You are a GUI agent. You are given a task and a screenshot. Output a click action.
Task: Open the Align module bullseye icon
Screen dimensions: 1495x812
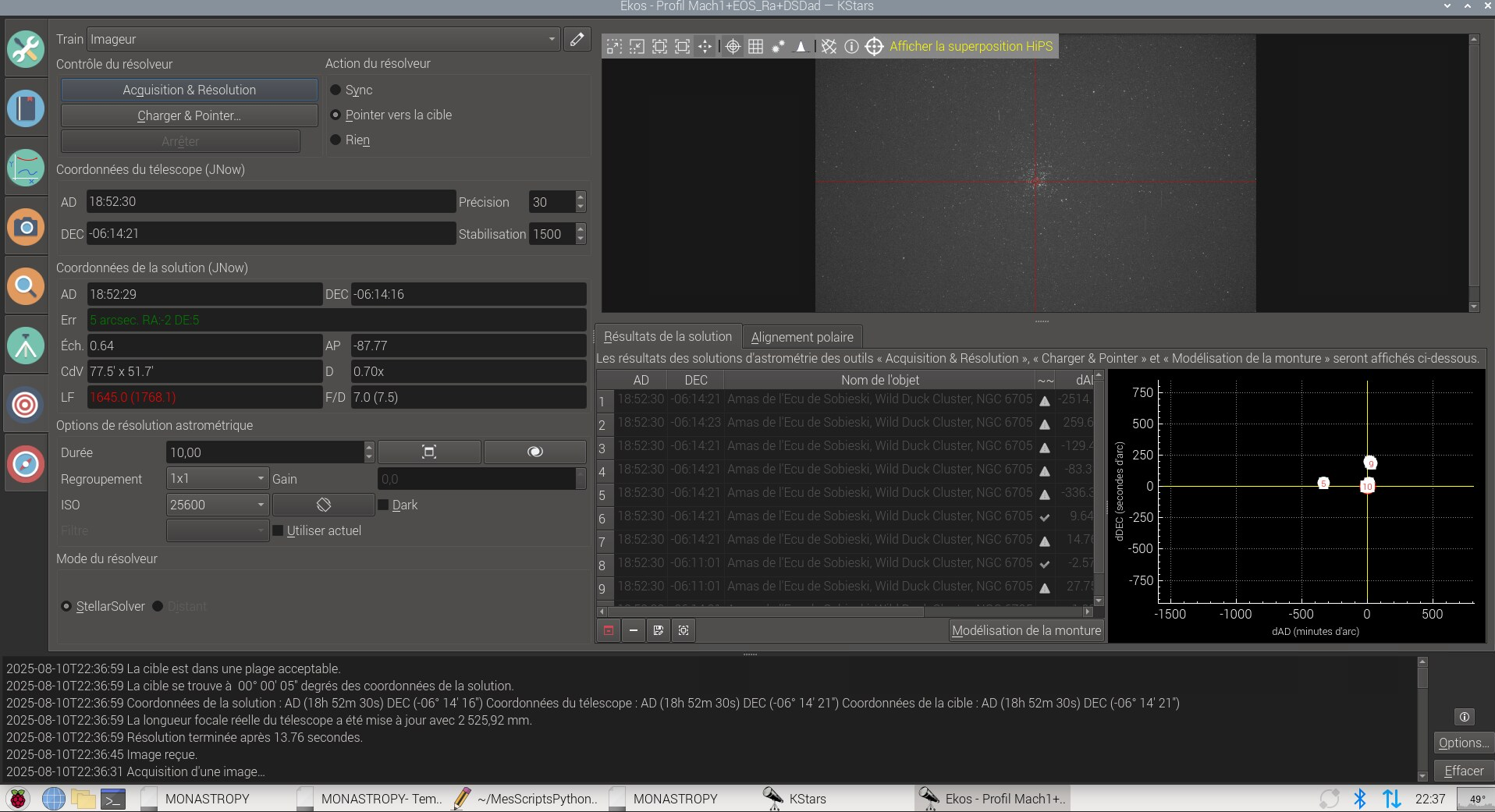point(26,405)
